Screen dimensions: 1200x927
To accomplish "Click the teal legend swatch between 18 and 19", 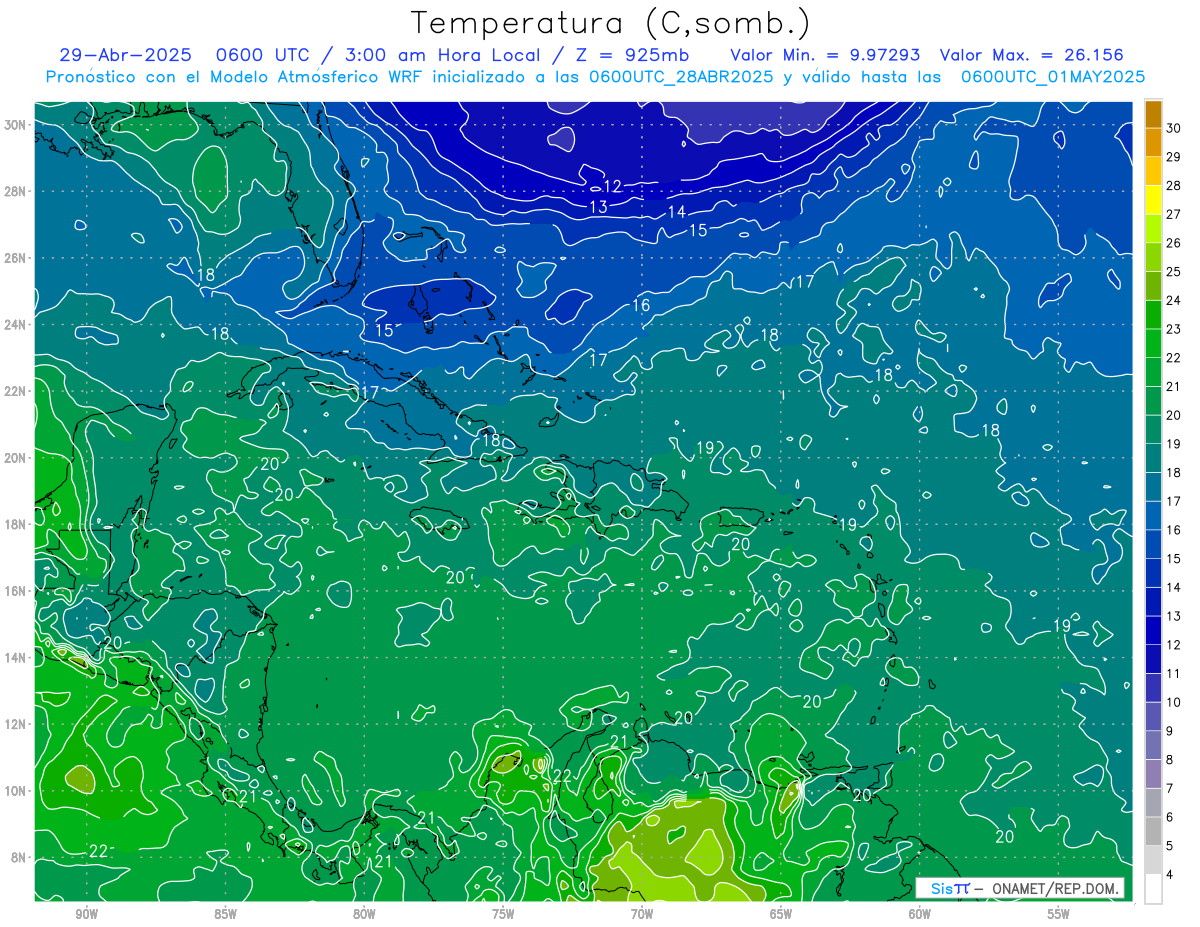I will (x=1153, y=458).
